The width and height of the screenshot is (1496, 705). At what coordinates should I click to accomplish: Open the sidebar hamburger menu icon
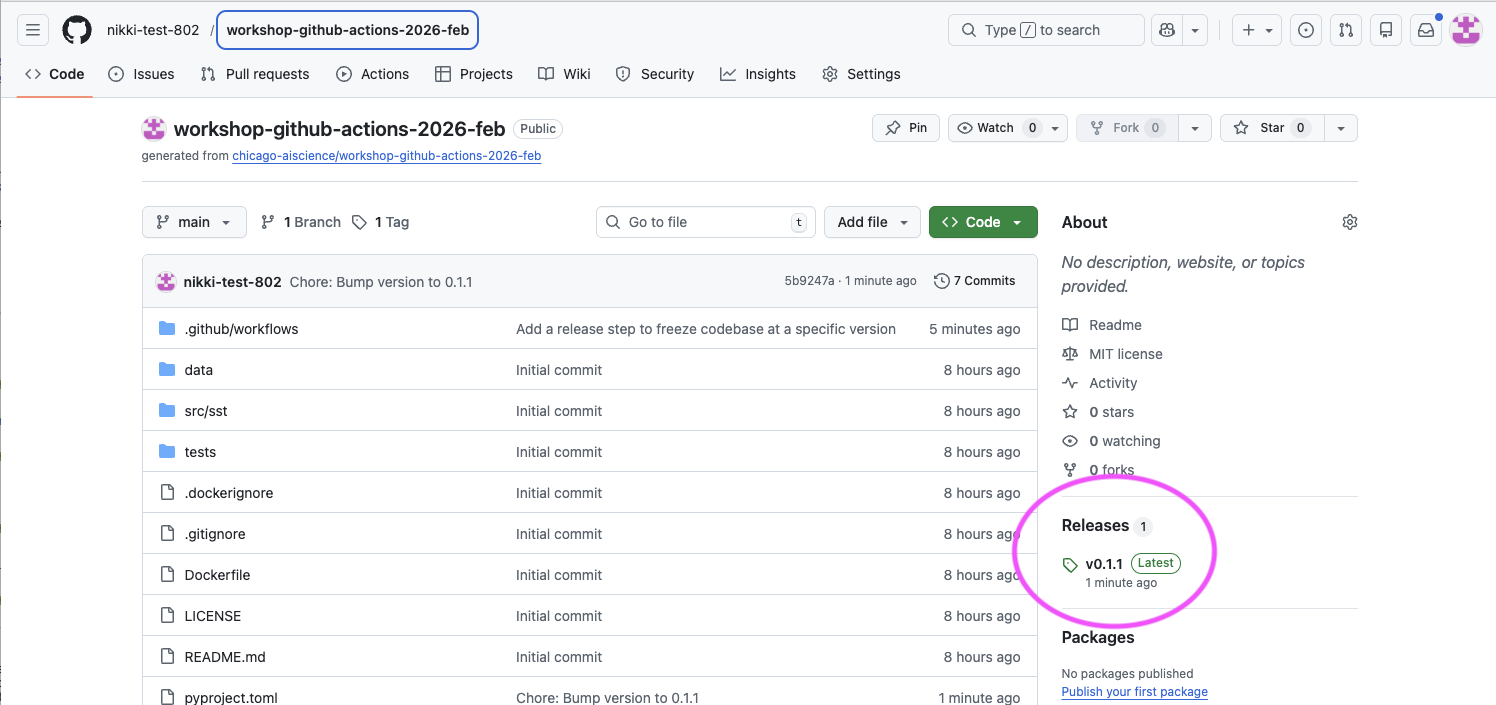coord(32,29)
